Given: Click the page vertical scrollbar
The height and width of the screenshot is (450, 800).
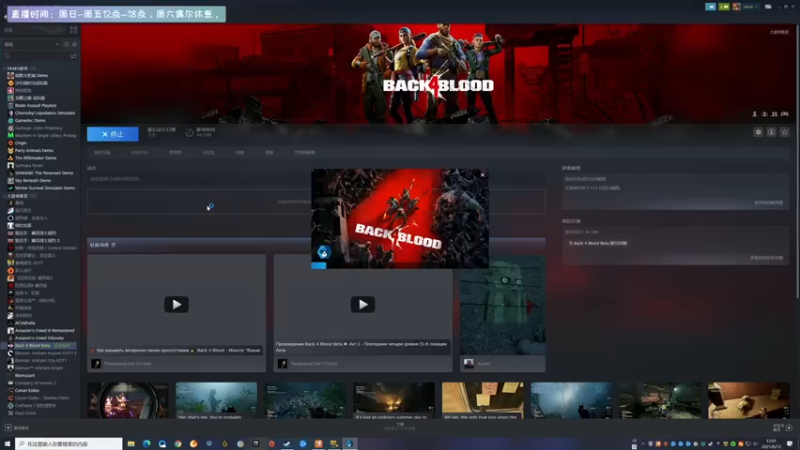Looking at the screenshot, I should point(797,161).
